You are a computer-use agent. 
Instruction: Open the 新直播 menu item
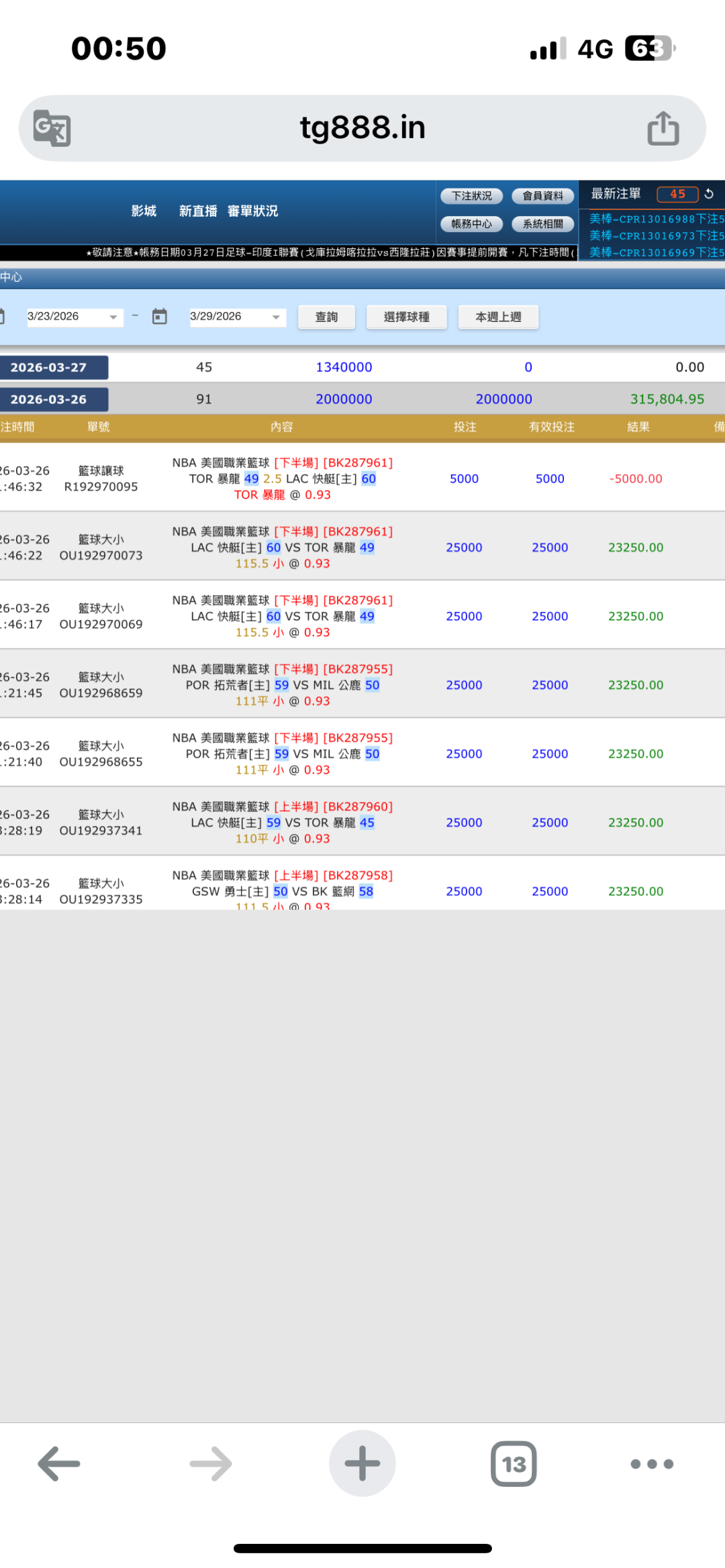[x=198, y=211]
